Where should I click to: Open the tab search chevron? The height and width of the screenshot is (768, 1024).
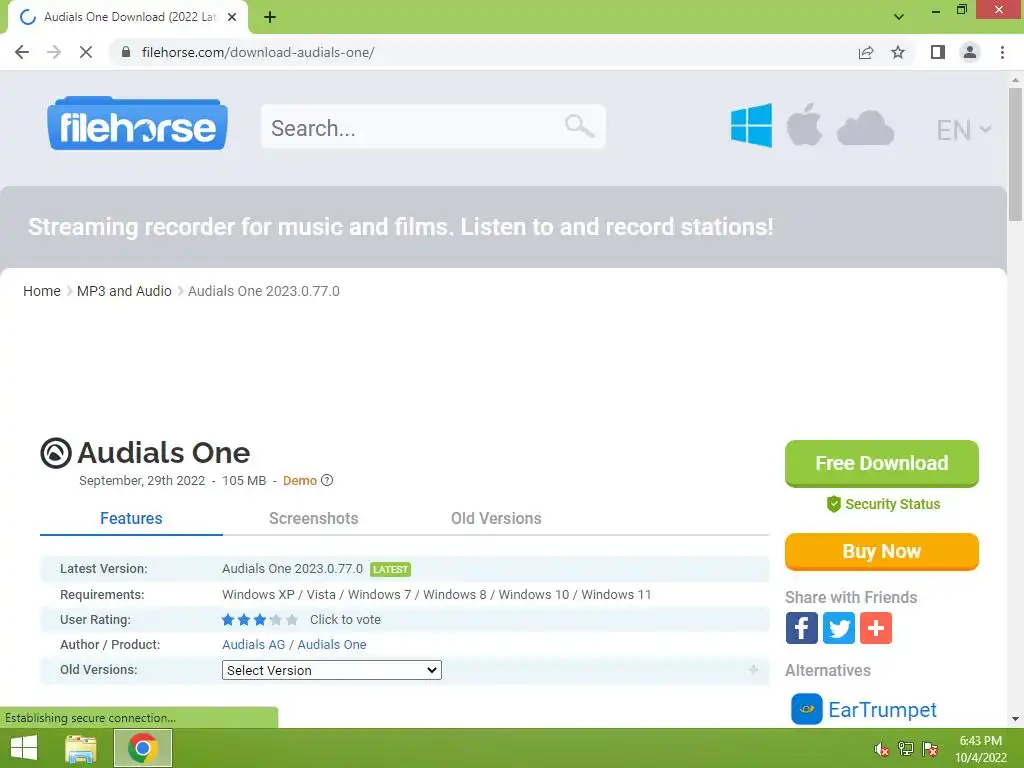click(x=899, y=17)
